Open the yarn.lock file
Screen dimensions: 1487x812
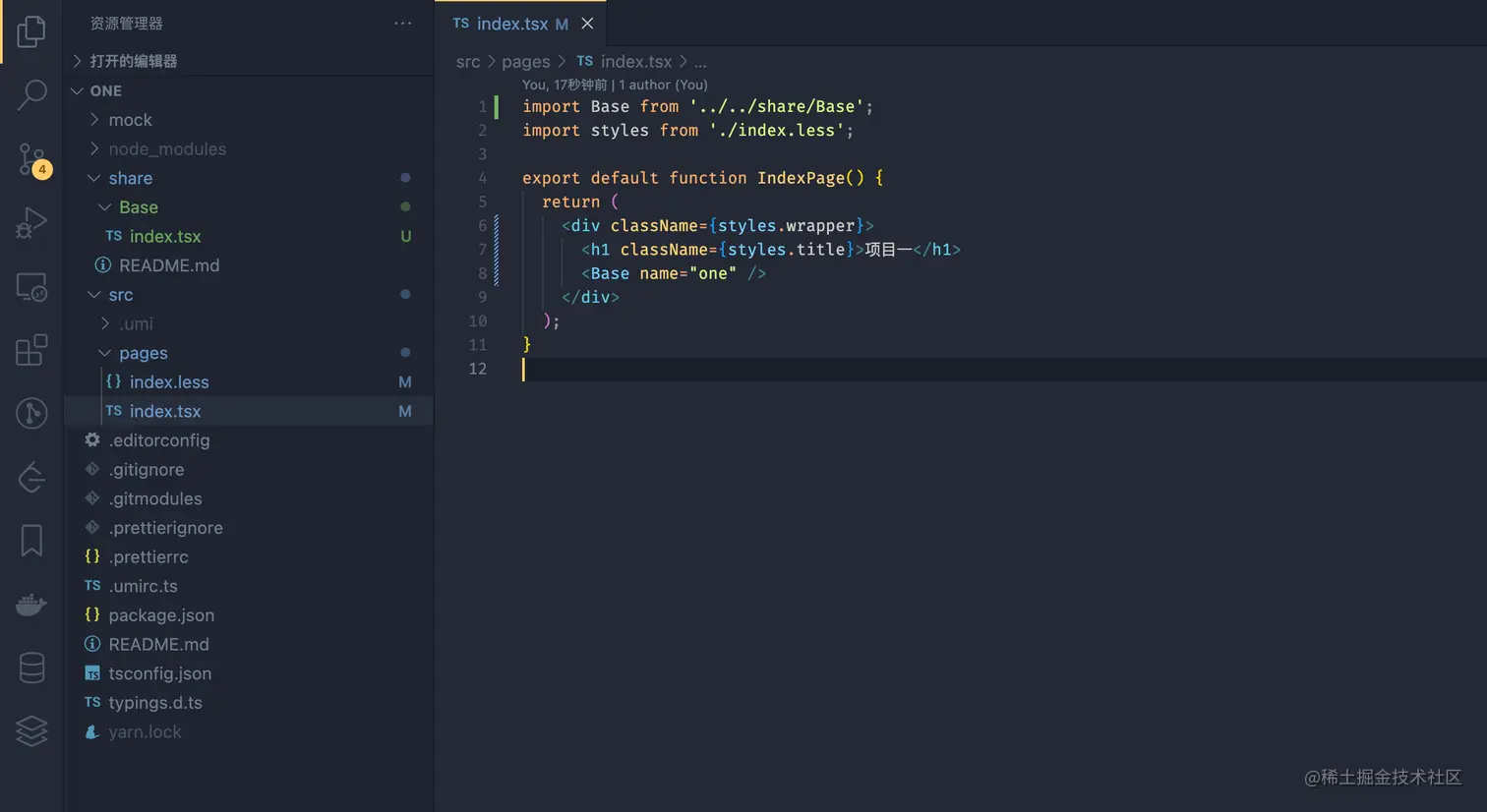click(x=249, y=732)
